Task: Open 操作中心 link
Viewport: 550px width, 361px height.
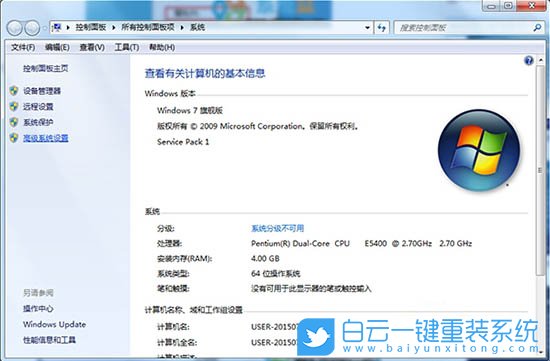Action: [x=38, y=308]
